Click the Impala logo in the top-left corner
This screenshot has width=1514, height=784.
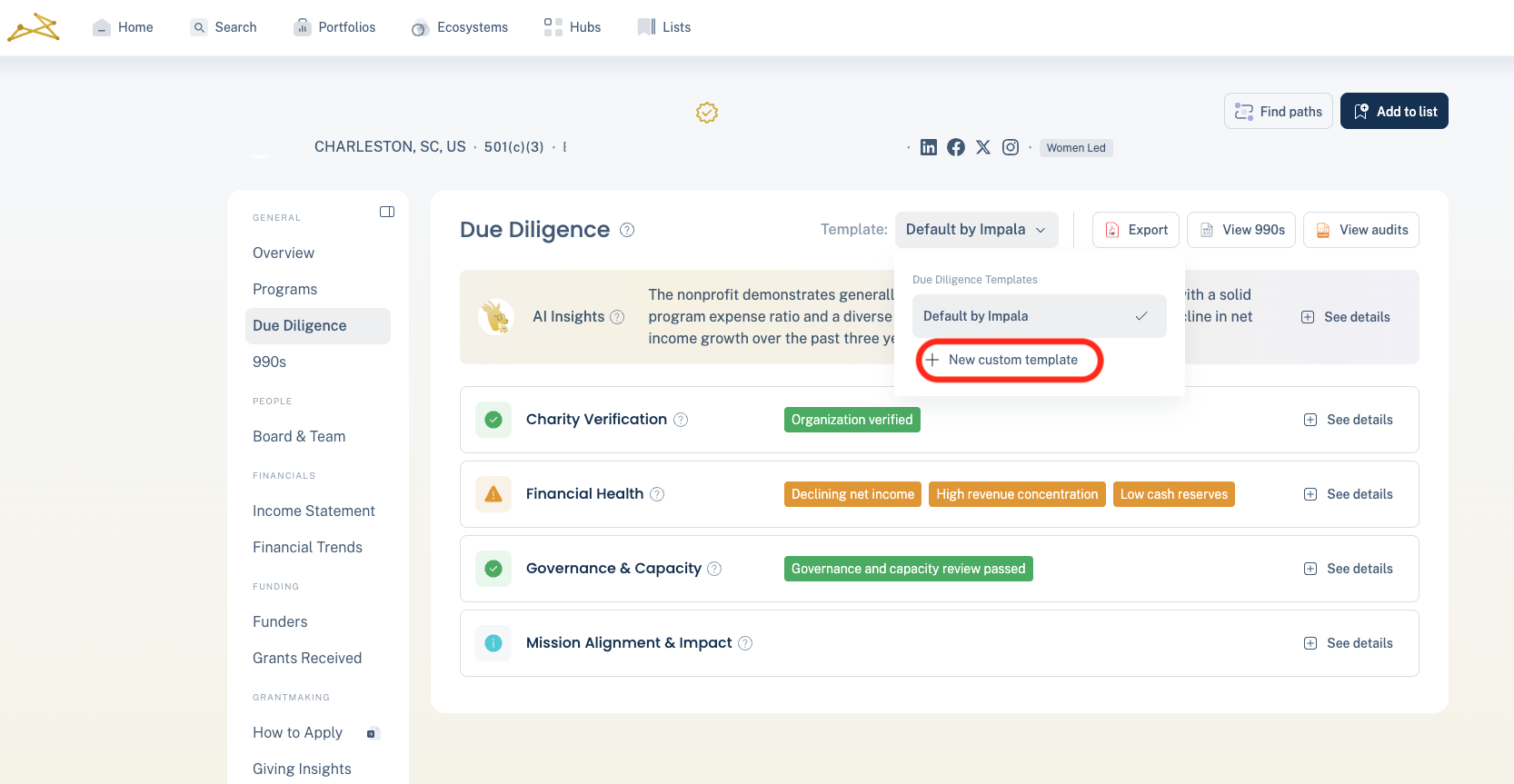click(34, 27)
